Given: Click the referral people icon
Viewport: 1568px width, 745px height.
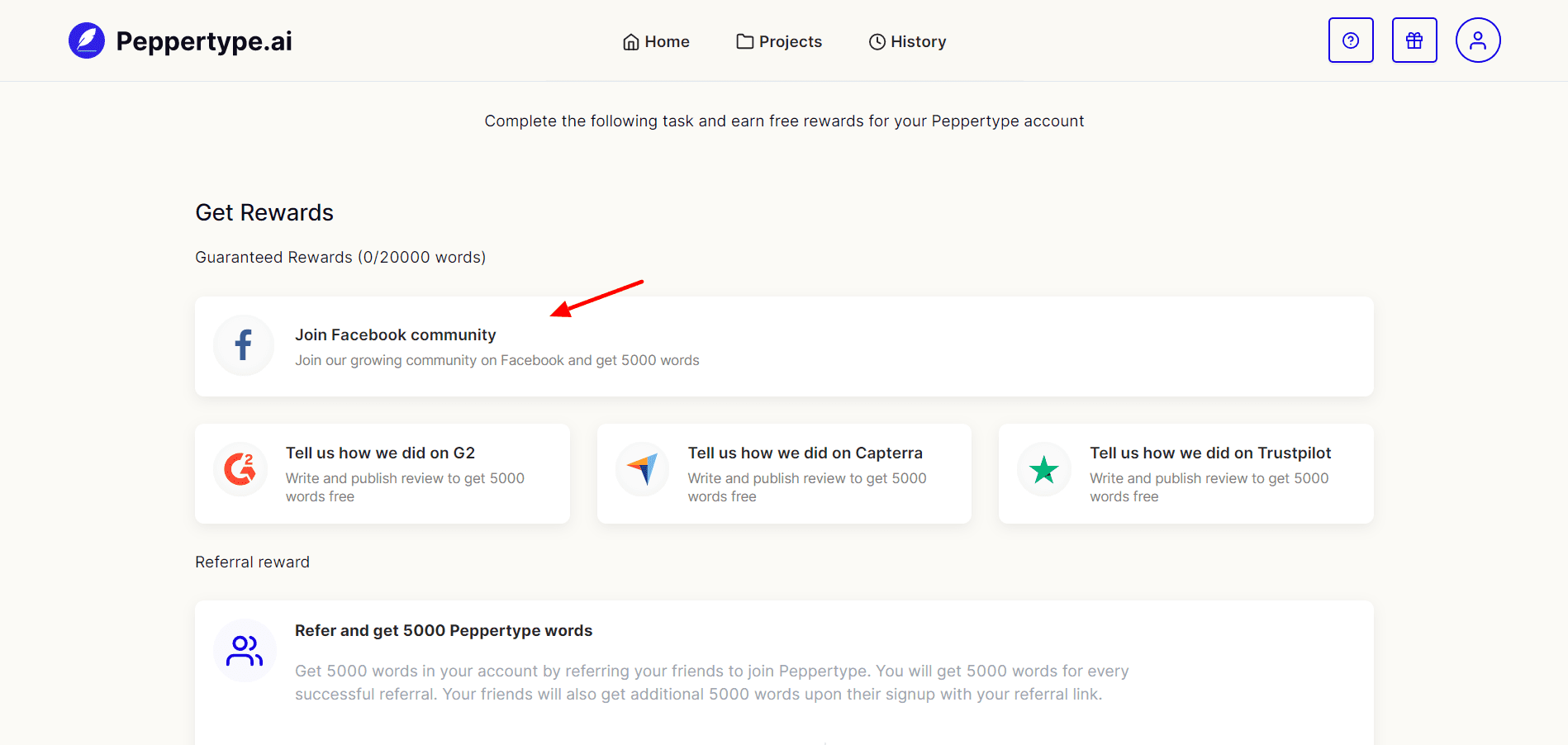Looking at the screenshot, I should (x=245, y=651).
